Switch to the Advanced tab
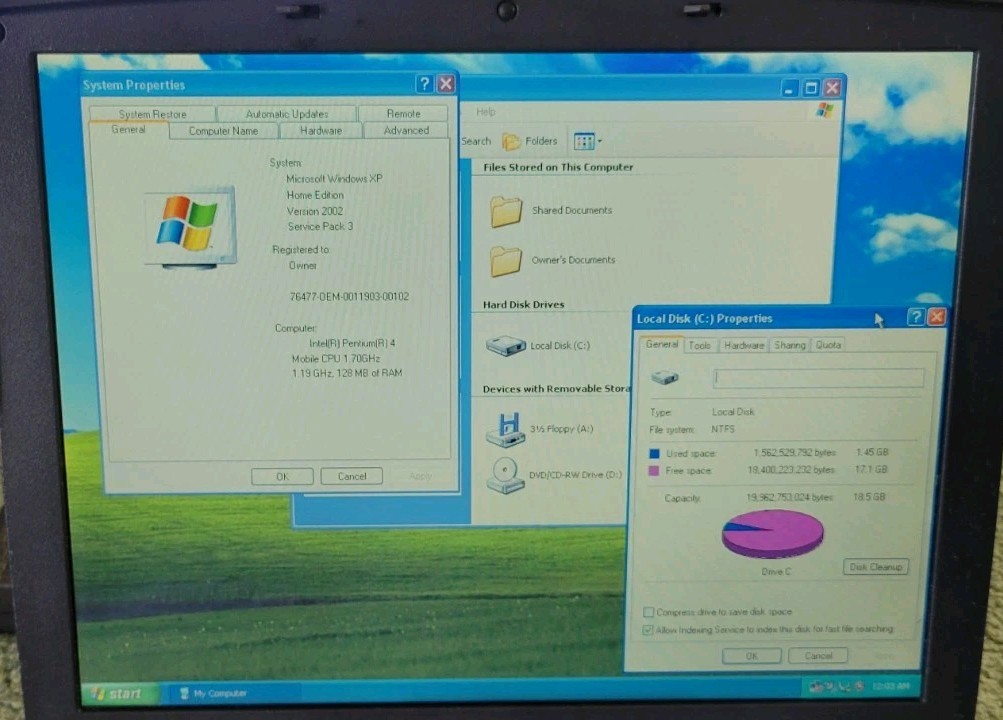This screenshot has width=1003, height=720. [x=406, y=130]
